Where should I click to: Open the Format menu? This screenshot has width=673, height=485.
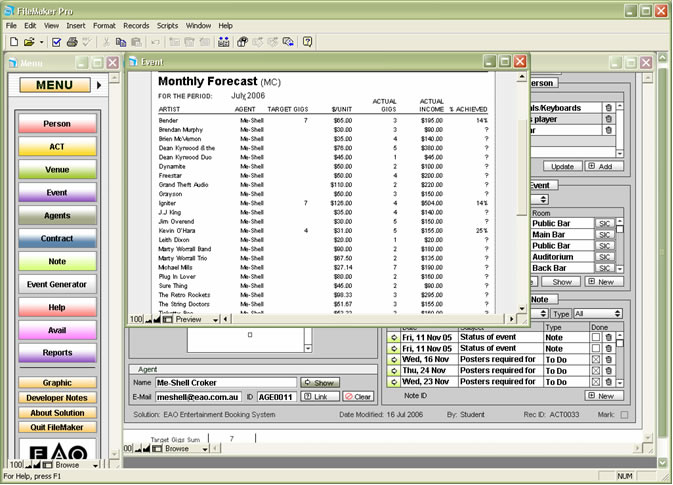pos(104,26)
